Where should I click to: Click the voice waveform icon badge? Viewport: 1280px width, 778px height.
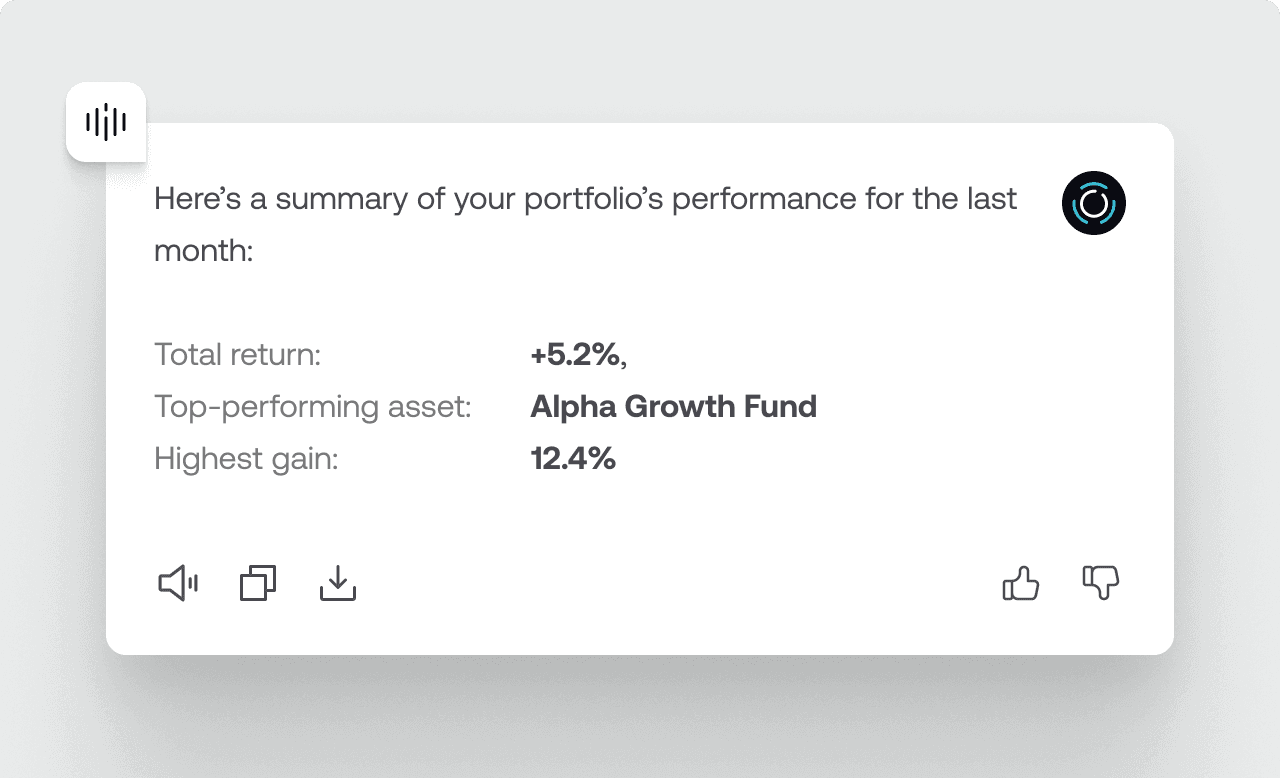(106, 122)
